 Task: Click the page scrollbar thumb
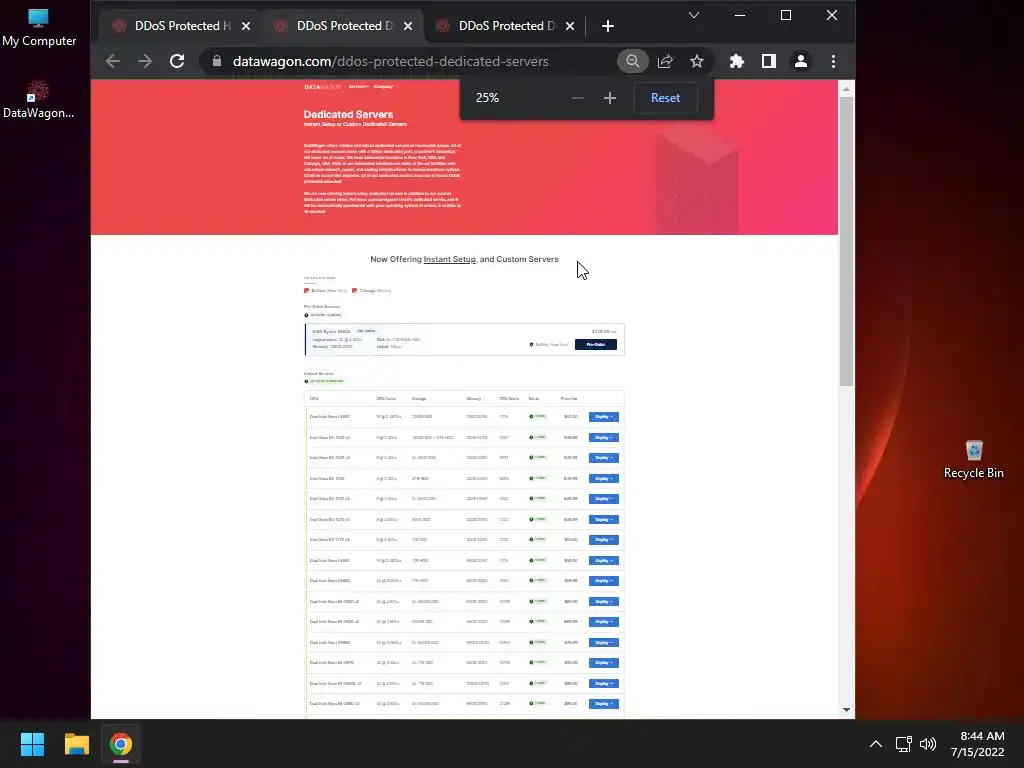pyautogui.click(x=846, y=241)
